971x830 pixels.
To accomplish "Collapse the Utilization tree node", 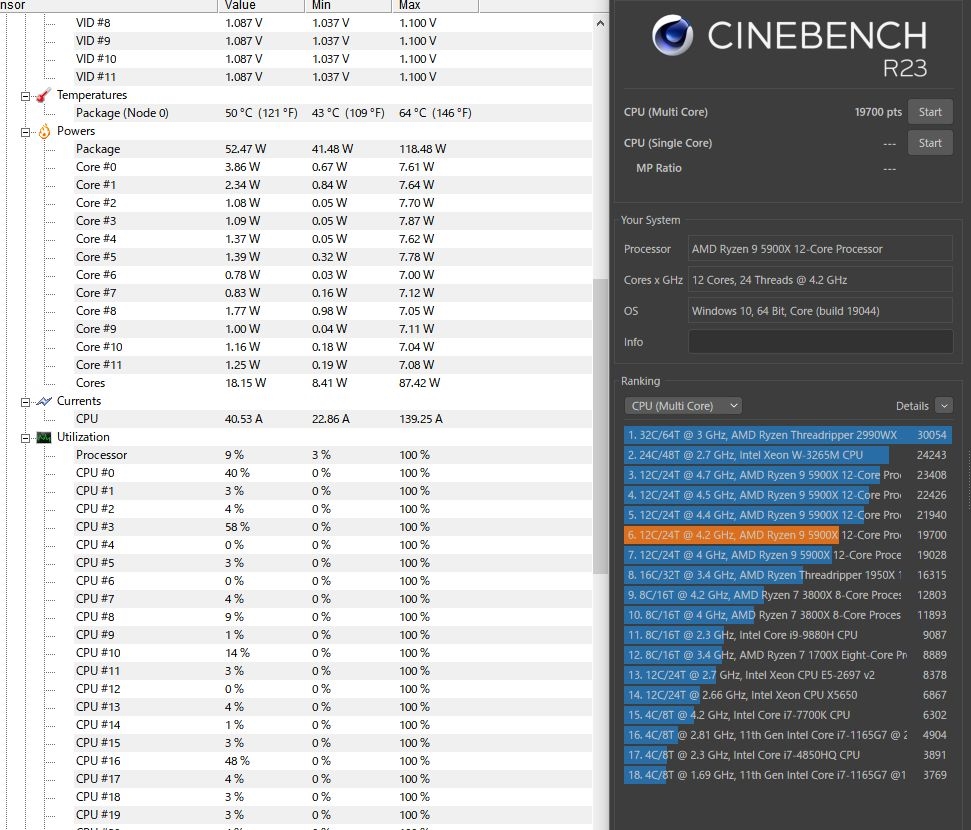I will point(25,438).
